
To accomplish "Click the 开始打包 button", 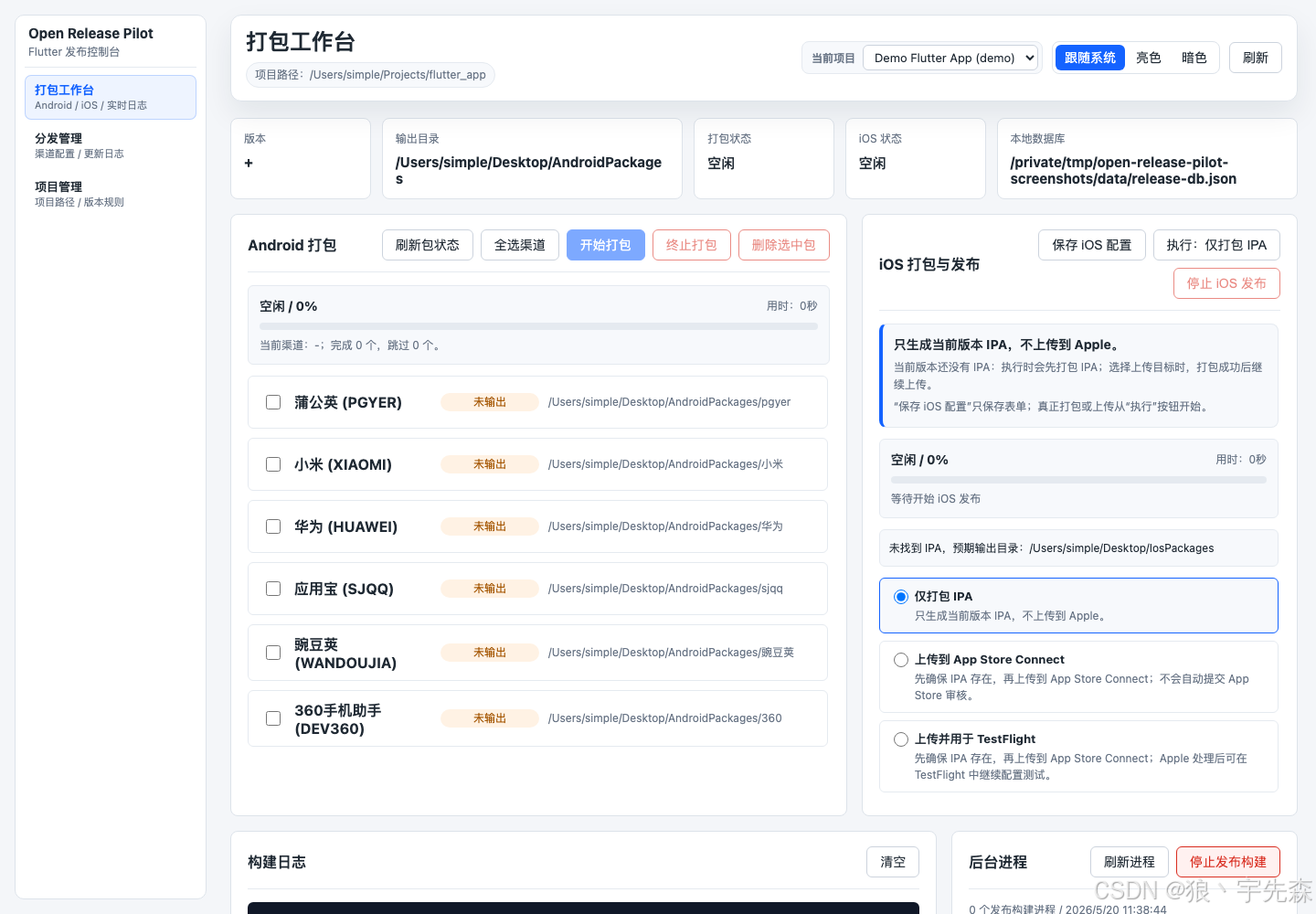I will tap(606, 245).
